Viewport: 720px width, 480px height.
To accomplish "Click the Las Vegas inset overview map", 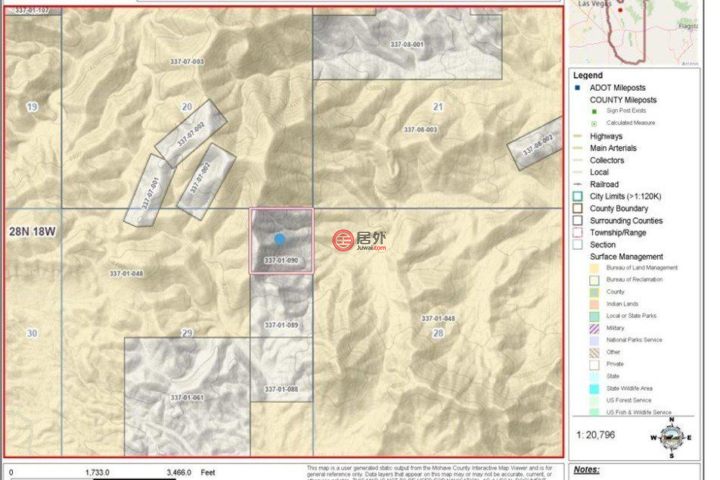I will point(635,32).
